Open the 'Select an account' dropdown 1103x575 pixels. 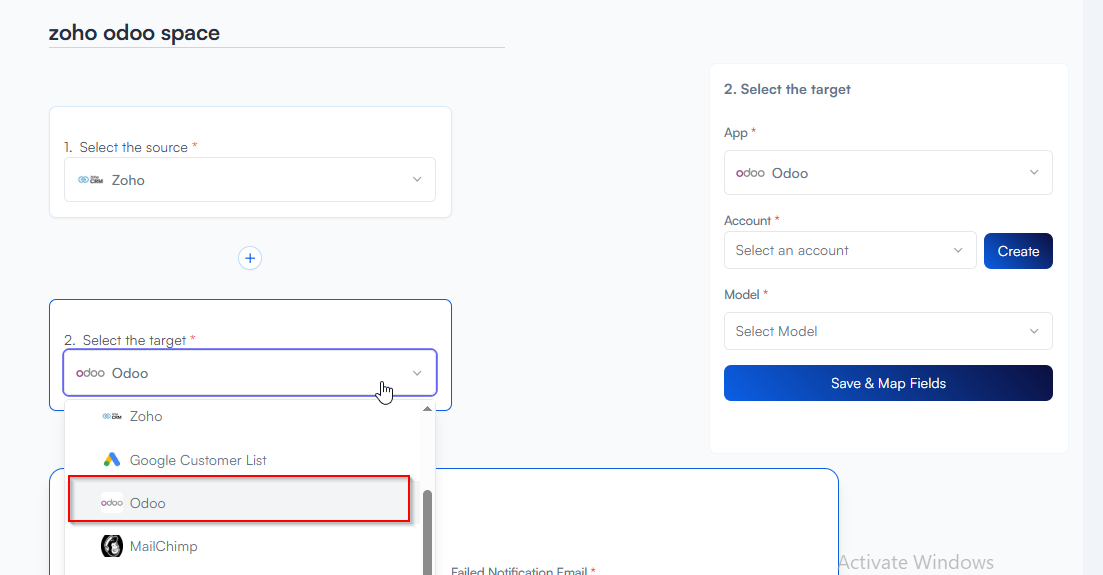(849, 251)
